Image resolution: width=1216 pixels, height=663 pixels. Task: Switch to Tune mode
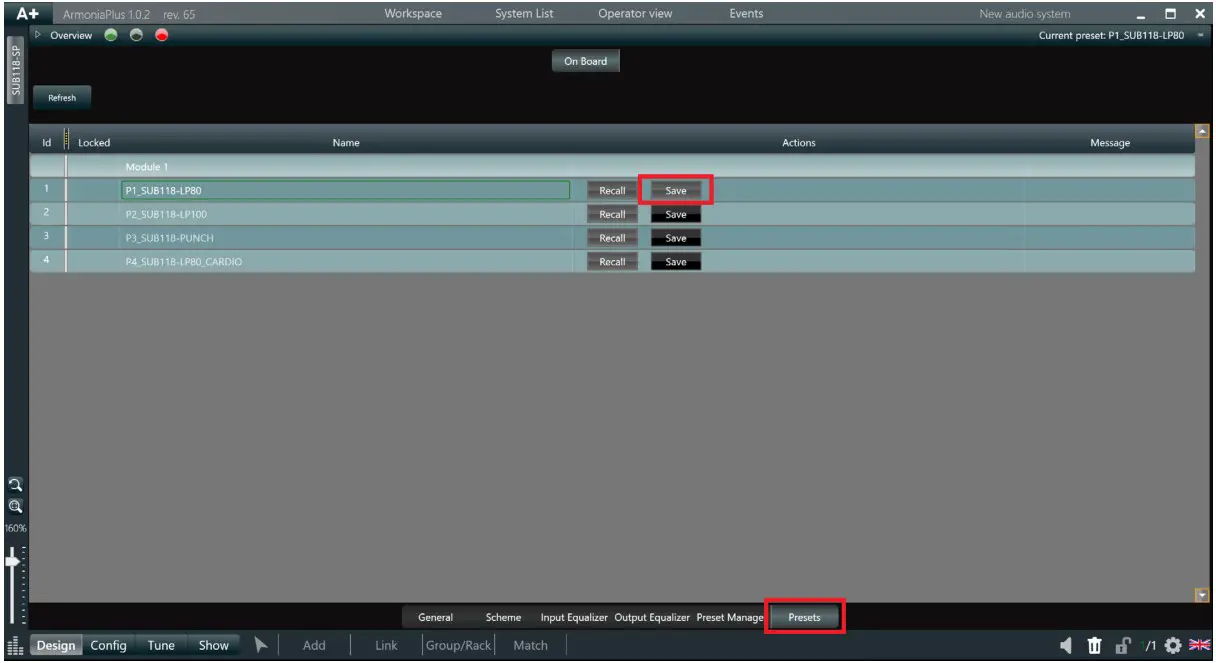click(x=161, y=645)
